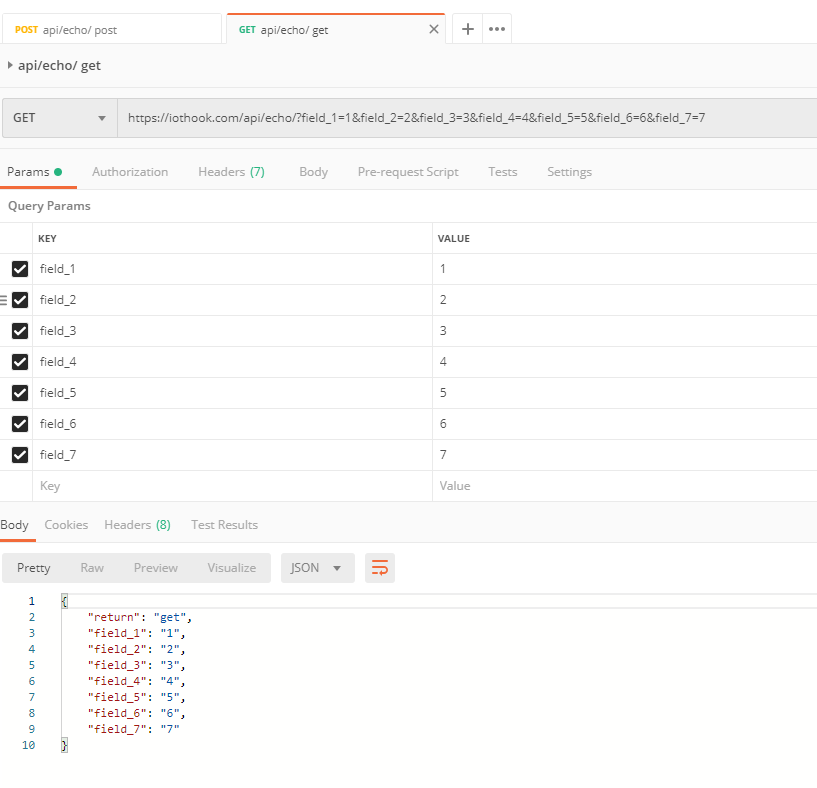Open a new request tab with plus icon

(x=466, y=28)
